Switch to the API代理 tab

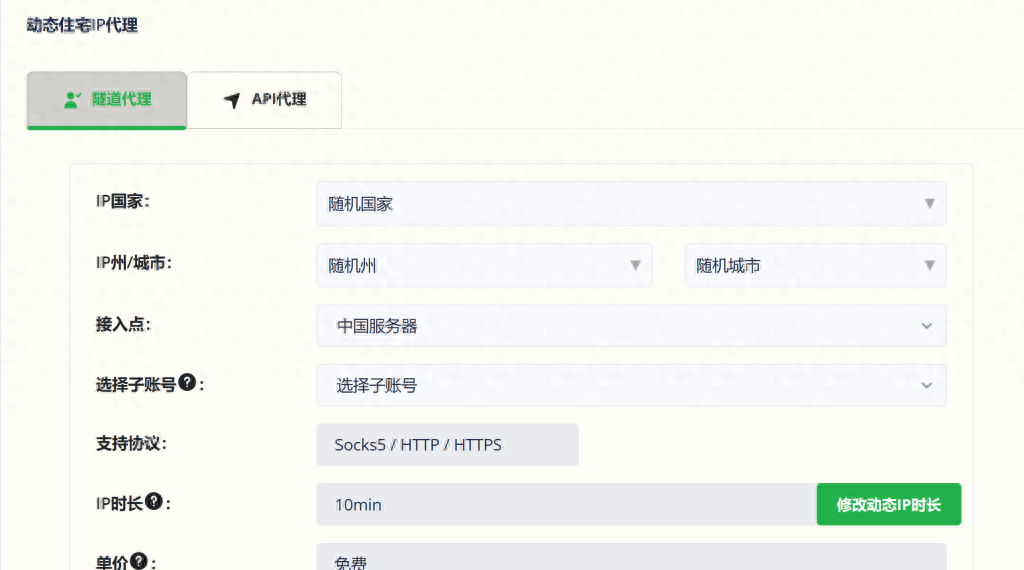[x=265, y=100]
